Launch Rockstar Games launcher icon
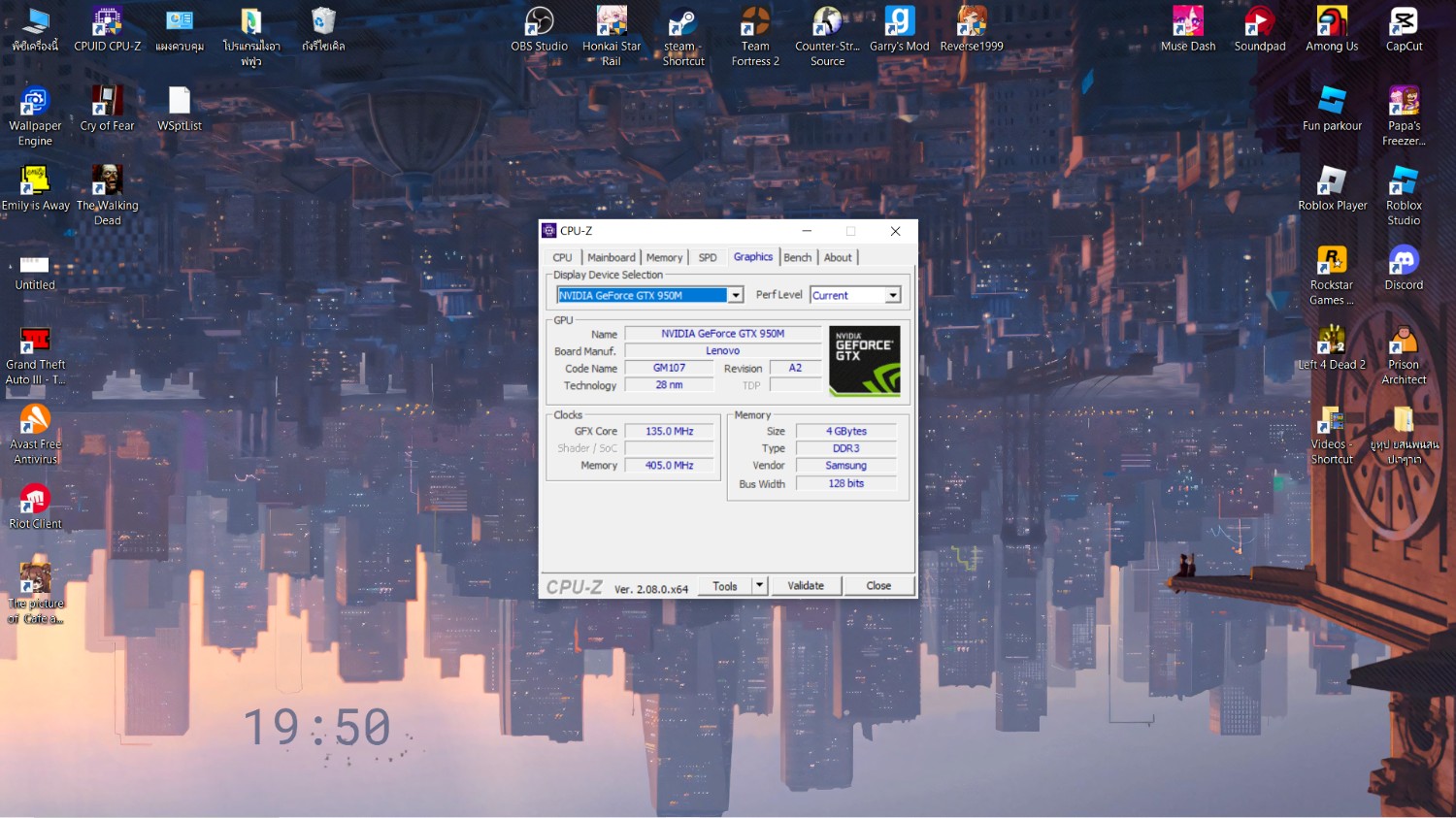The width and height of the screenshot is (1456, 818). pos(1332,276)
